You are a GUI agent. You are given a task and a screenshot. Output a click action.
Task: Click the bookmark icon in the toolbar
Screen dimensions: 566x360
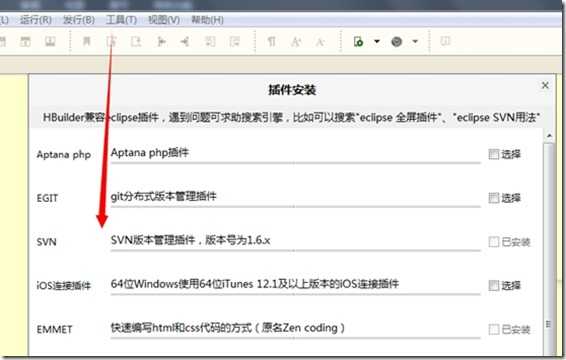pos(87,42)
